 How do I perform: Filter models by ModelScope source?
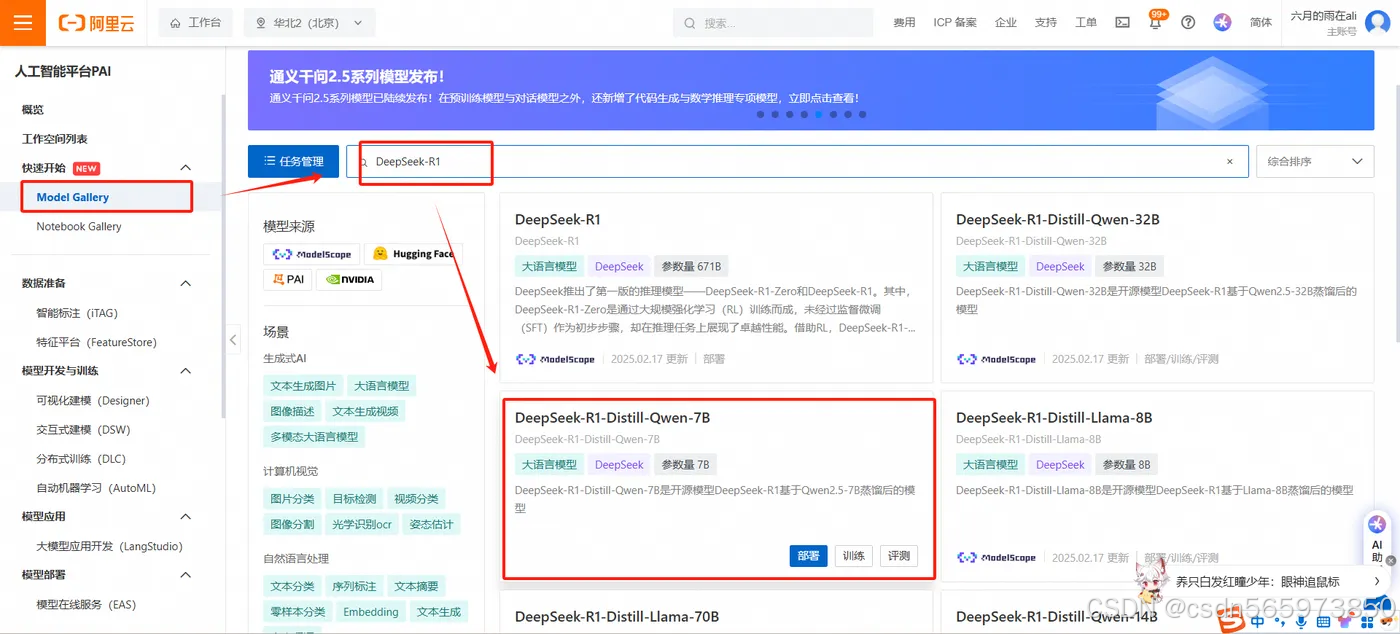pos(312,254)
